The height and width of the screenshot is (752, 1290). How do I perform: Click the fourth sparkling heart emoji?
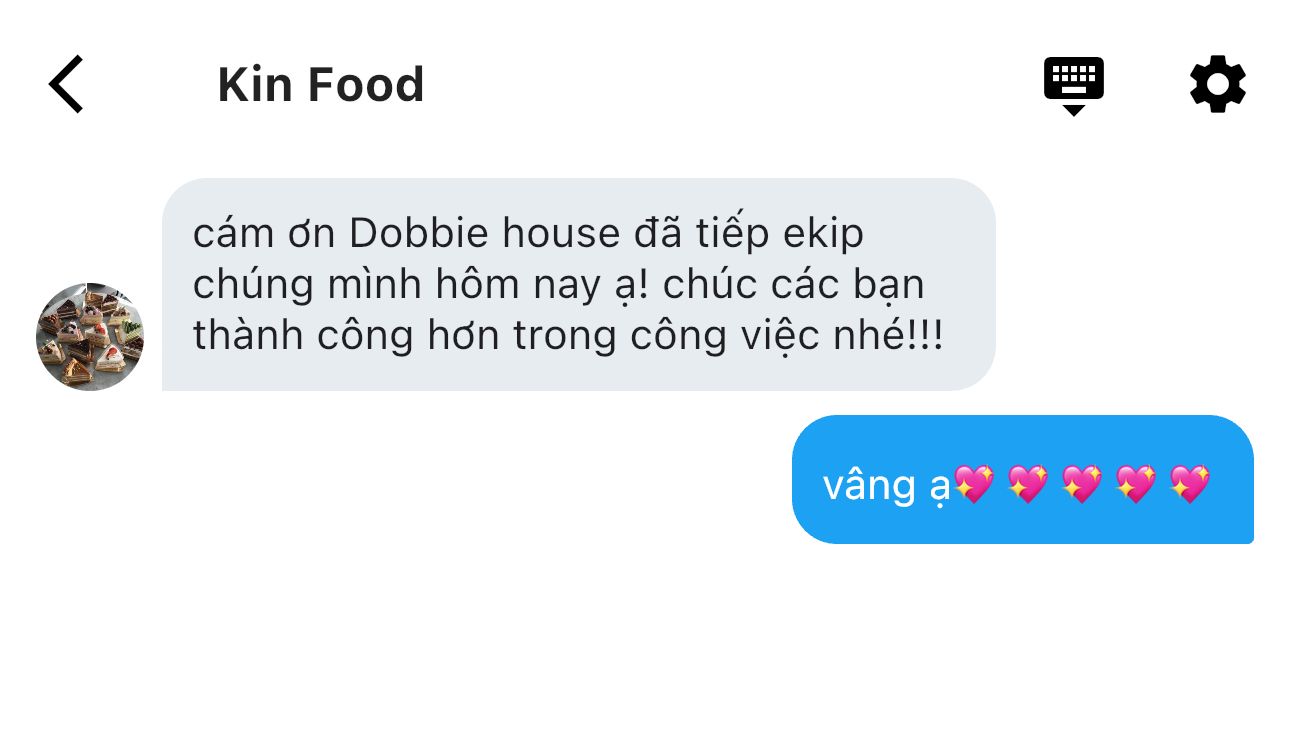pos(1136,484)
